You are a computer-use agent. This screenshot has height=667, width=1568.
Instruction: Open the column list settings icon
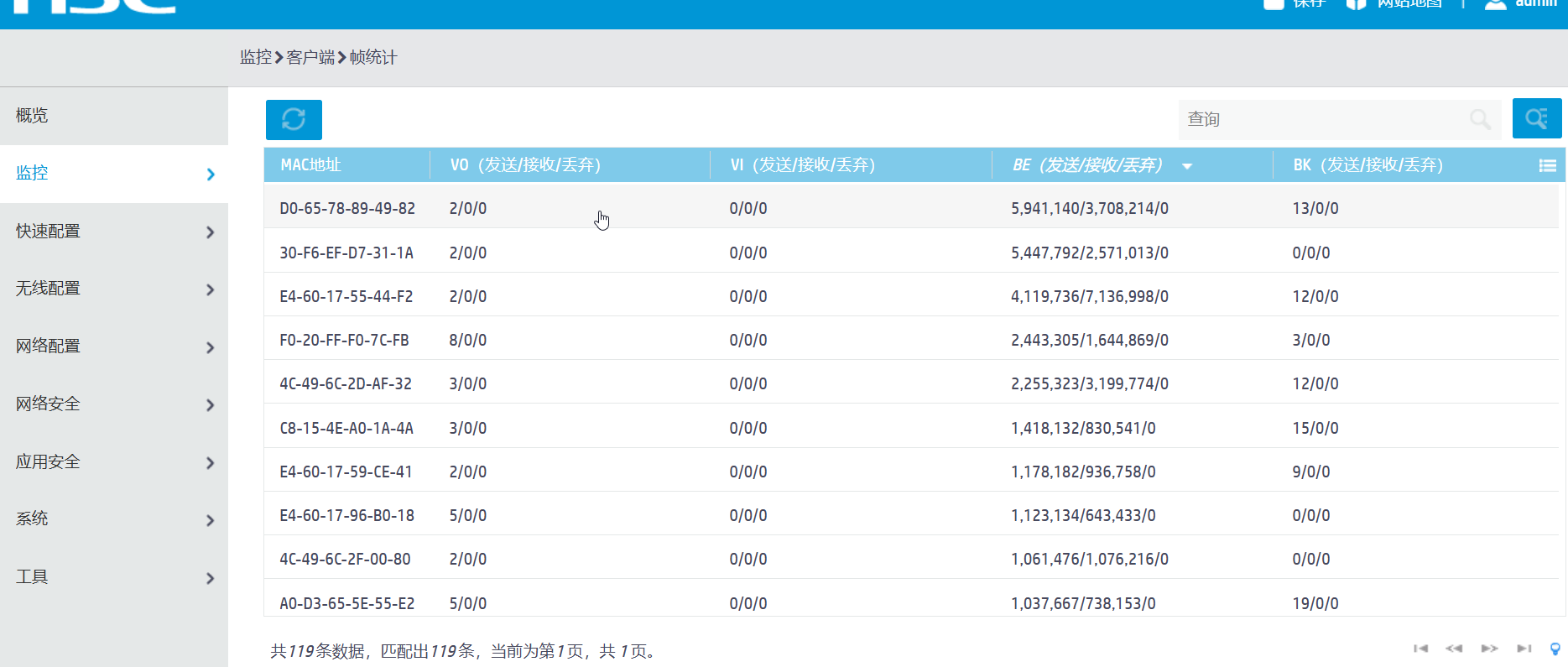coord(1548,165)
